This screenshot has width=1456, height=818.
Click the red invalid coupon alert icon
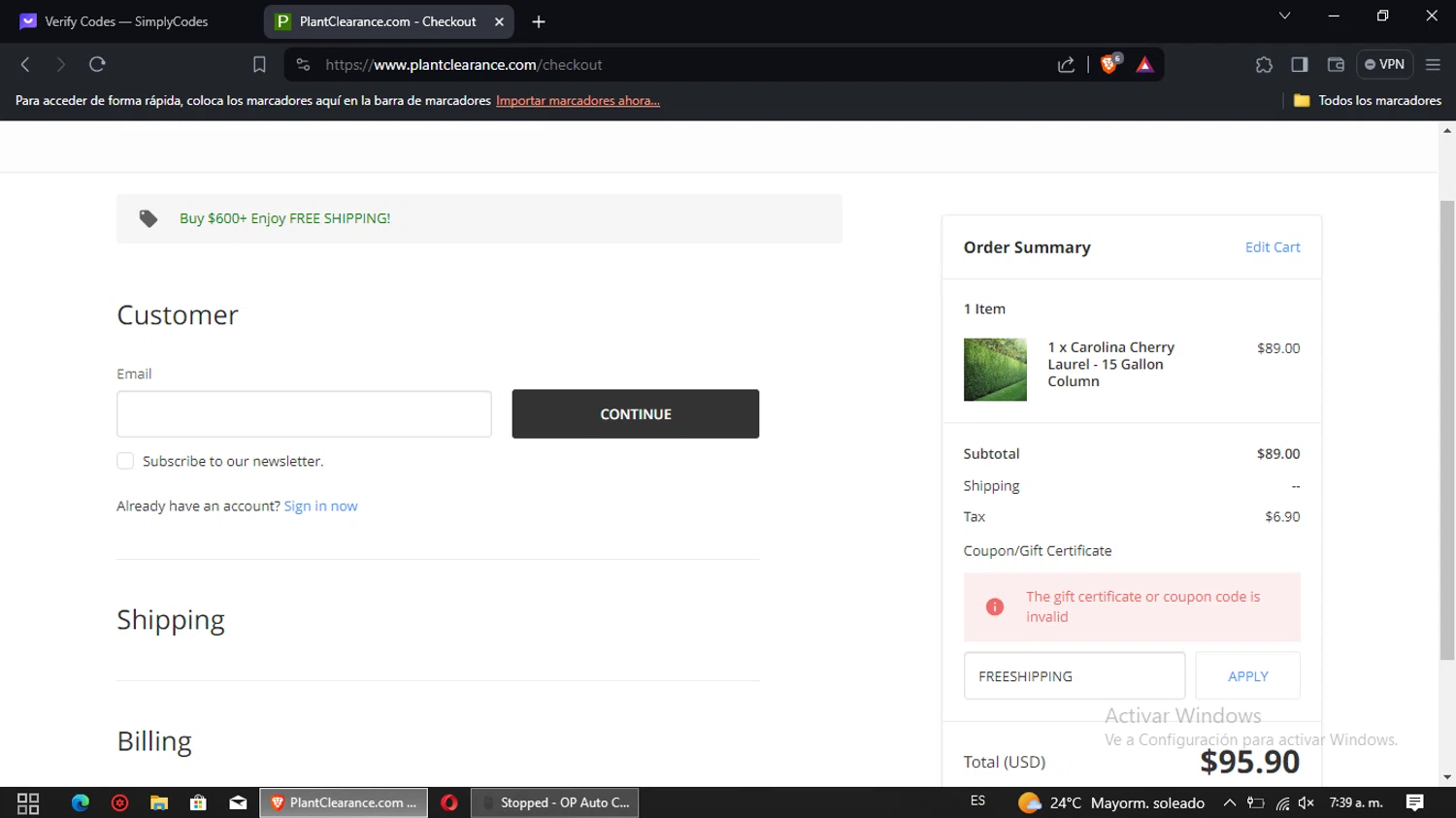tap(995, 606)
